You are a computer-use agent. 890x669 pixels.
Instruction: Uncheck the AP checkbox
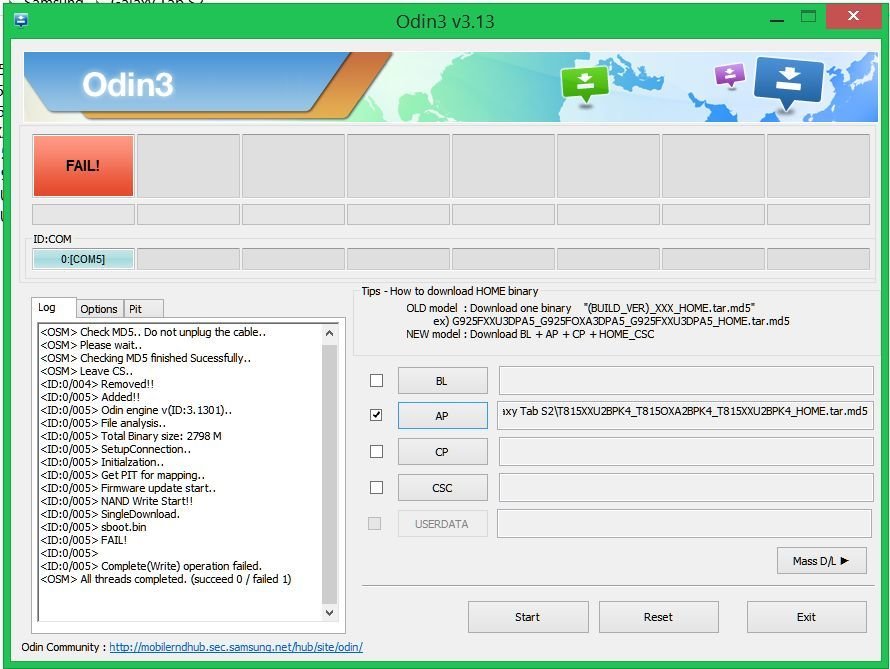pyautogui.click(x=376, y=415)
